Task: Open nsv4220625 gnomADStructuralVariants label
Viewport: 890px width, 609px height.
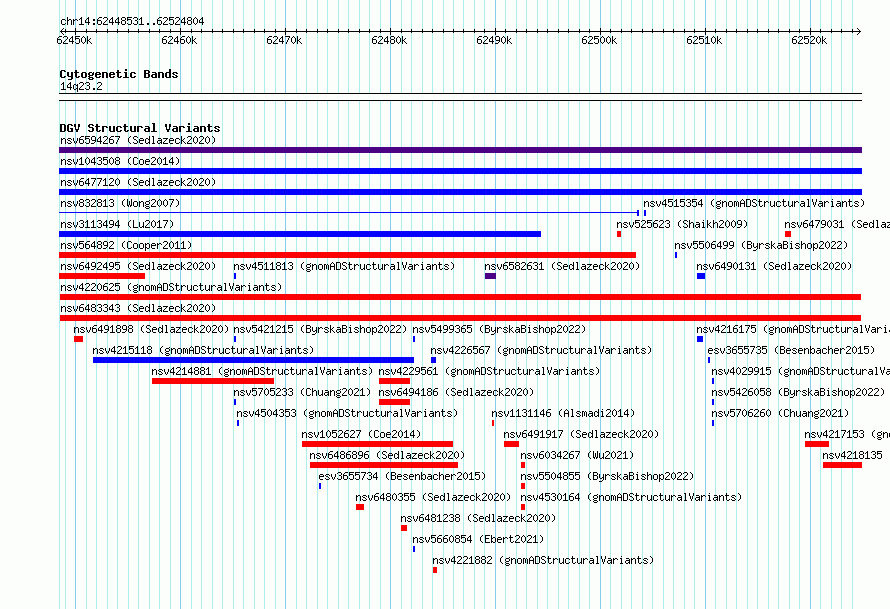Action: point(171,287)
